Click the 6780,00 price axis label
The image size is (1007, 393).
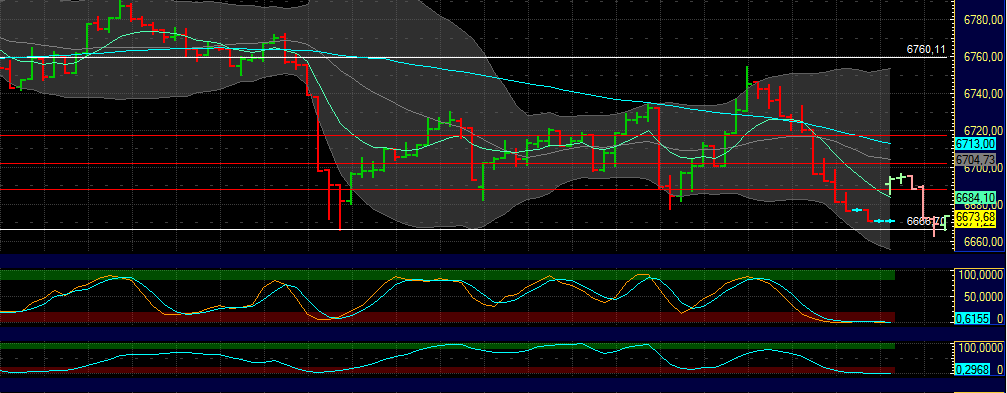pyautogui.click(x=983, y=21)
